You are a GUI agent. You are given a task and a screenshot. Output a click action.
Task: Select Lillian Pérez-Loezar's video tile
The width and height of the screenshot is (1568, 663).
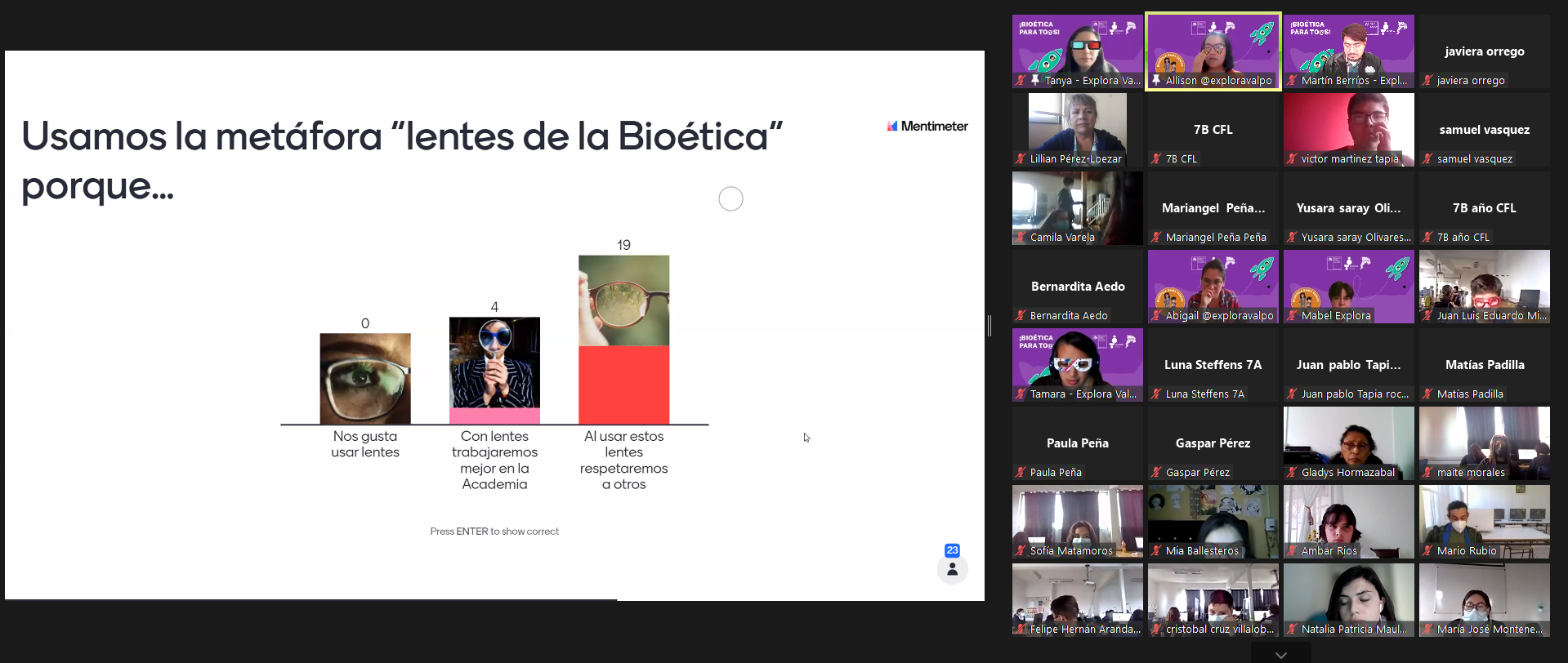click(x=1077, y=129)
